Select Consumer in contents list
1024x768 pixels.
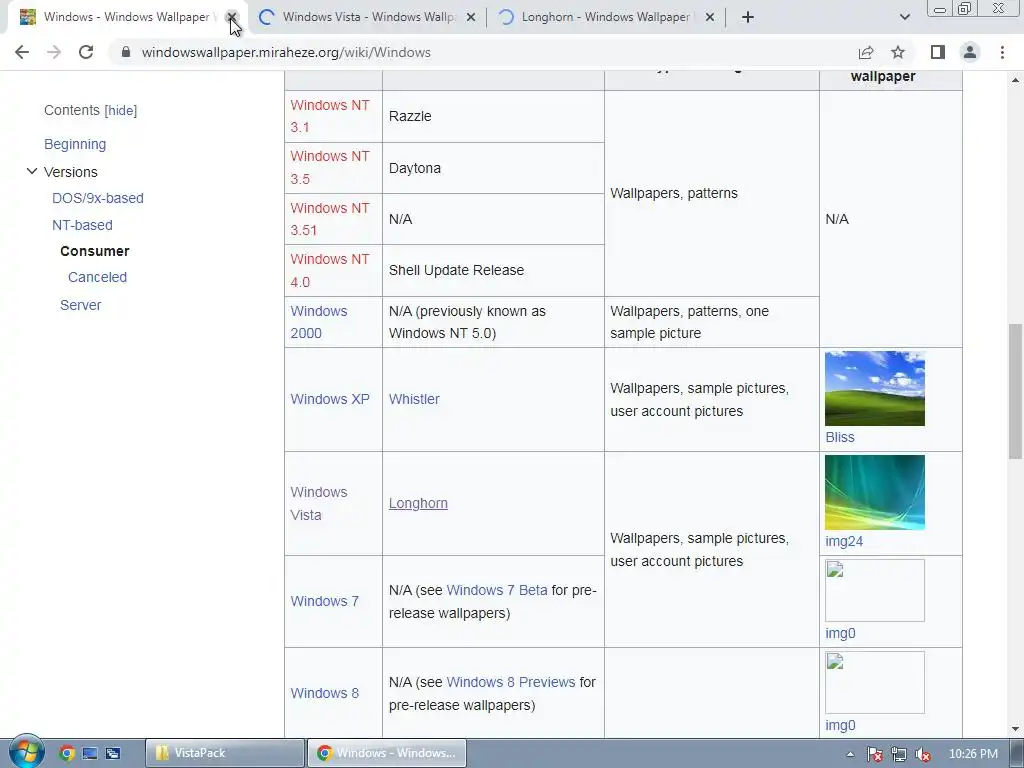click(95, 251)
